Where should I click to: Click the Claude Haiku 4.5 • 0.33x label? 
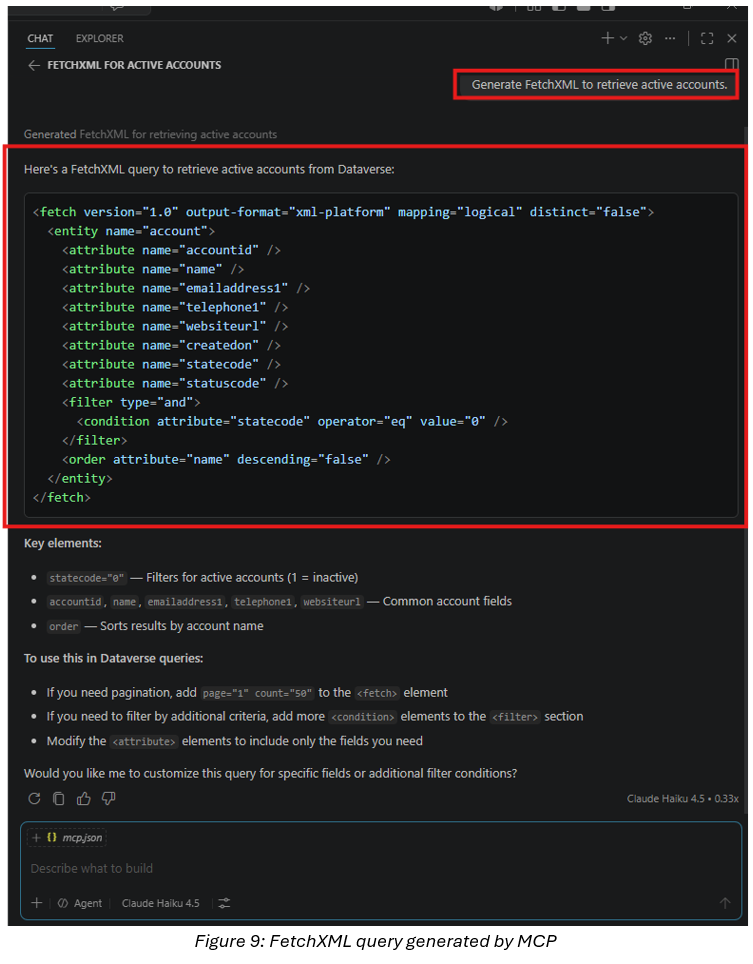(x=682, y=798)
